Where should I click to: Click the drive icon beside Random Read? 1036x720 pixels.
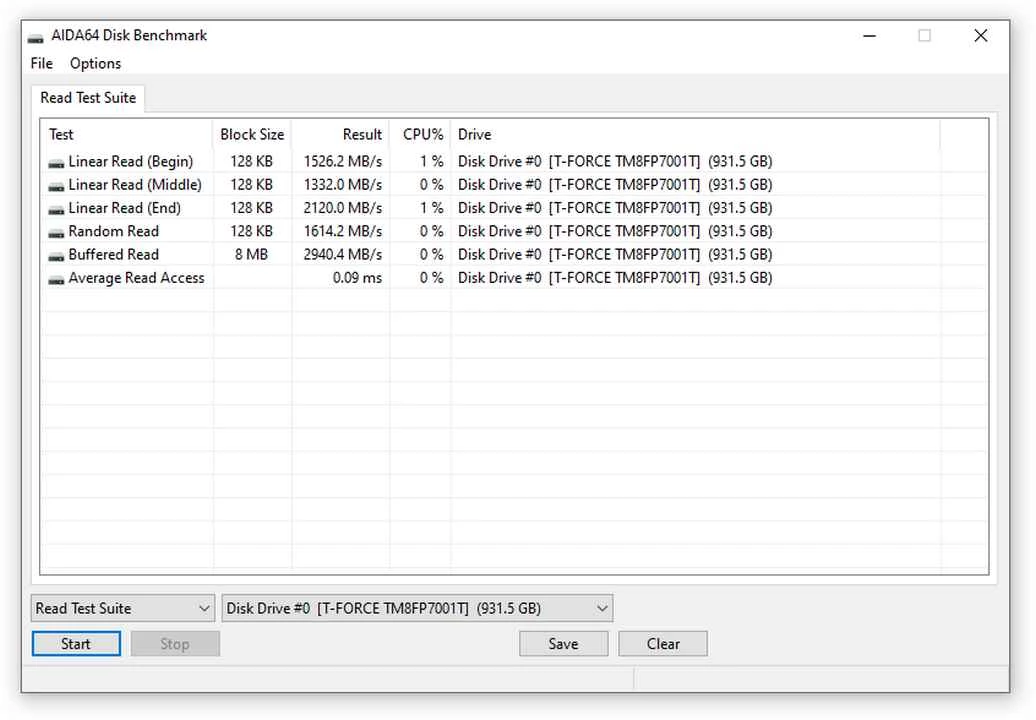[x=56, y=233]
